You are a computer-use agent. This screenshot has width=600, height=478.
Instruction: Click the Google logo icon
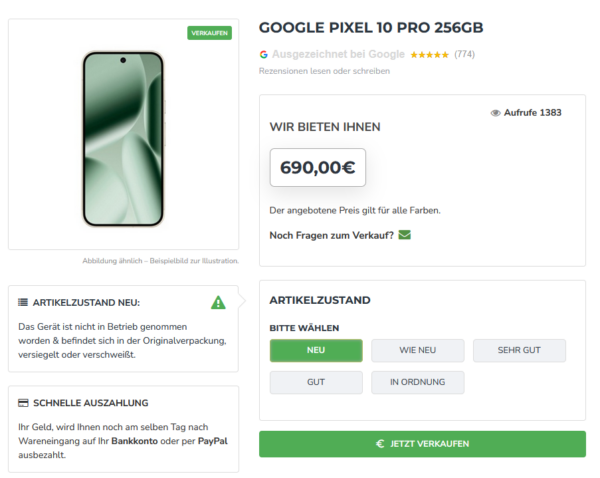point(264,54)
